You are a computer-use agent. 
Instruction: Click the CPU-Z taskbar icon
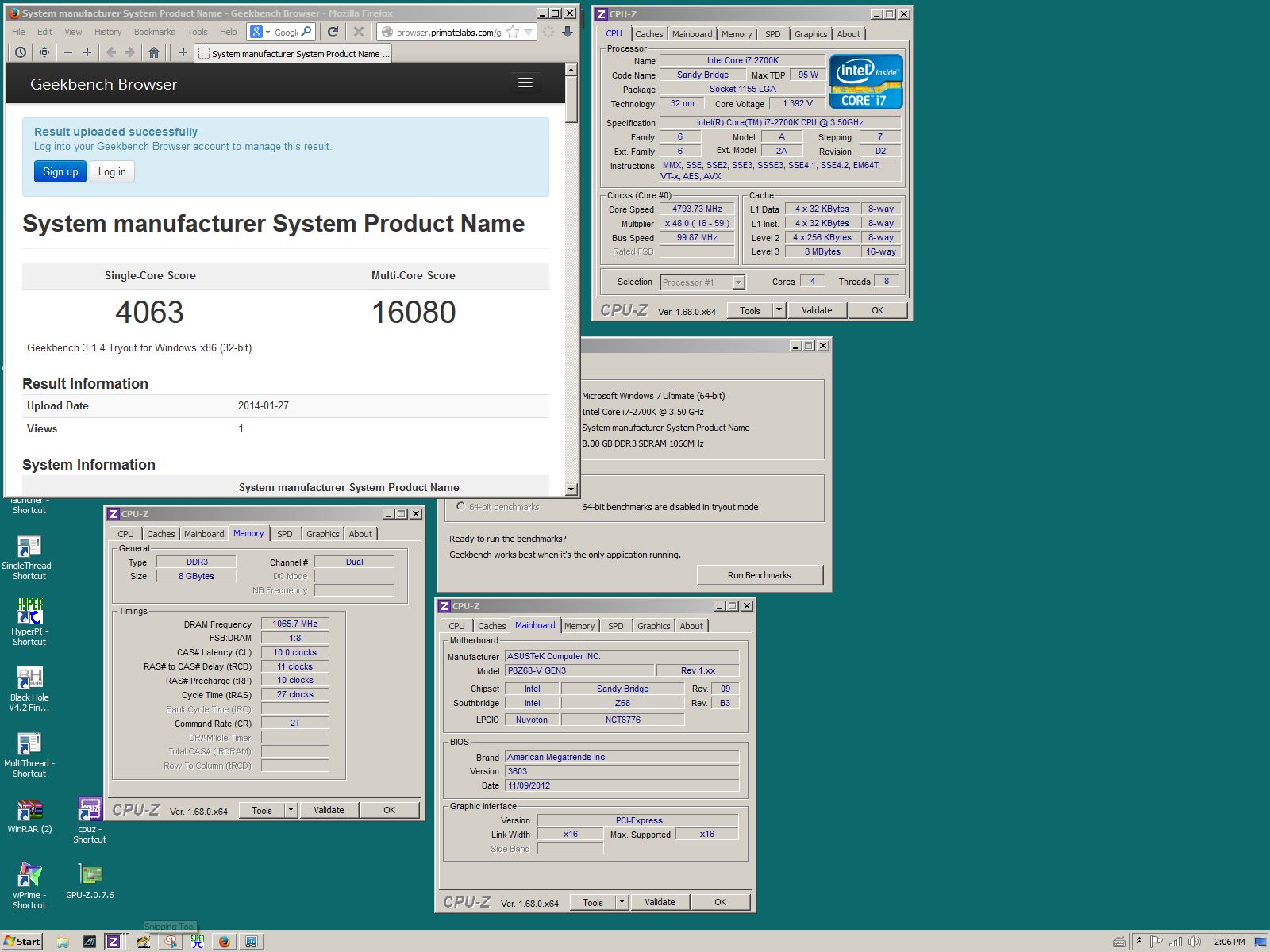[114, 942]
